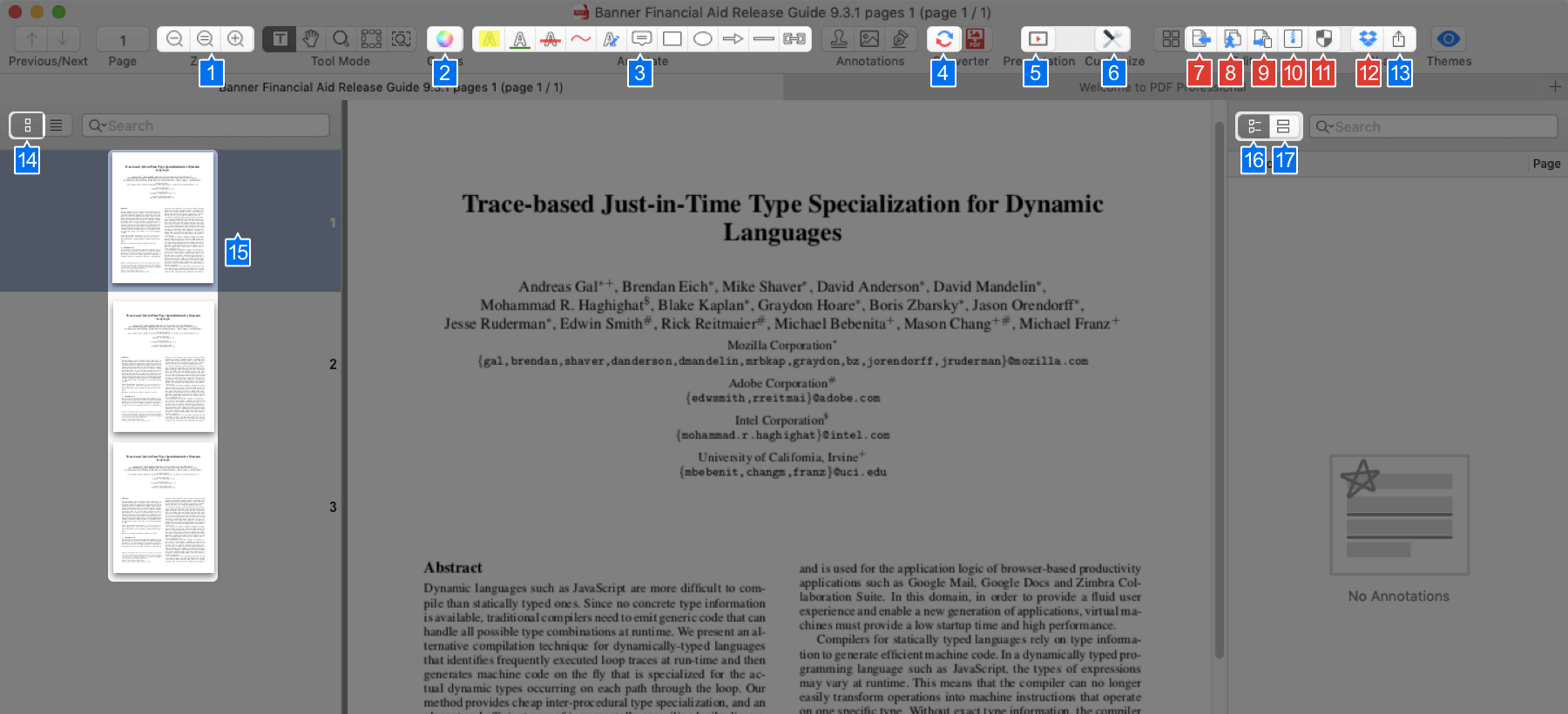Open the page grid editor view
The height and width of the screenshot is (714, 1568).
1171,39
